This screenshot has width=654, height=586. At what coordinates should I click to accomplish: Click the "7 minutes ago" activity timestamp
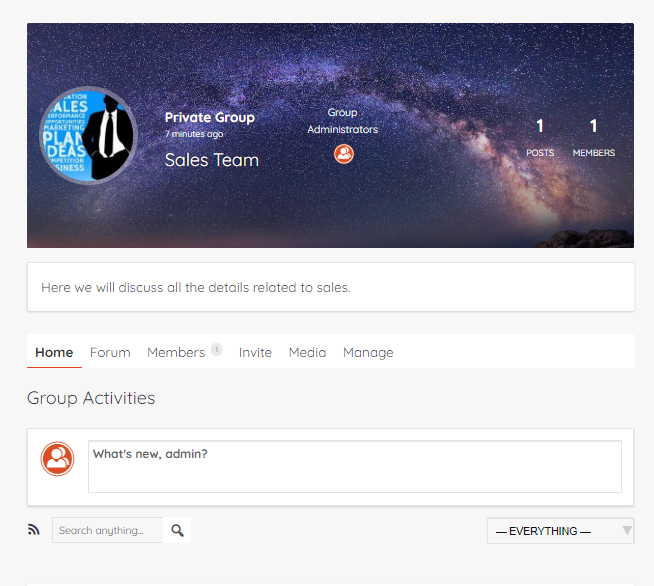click(194, 134)
